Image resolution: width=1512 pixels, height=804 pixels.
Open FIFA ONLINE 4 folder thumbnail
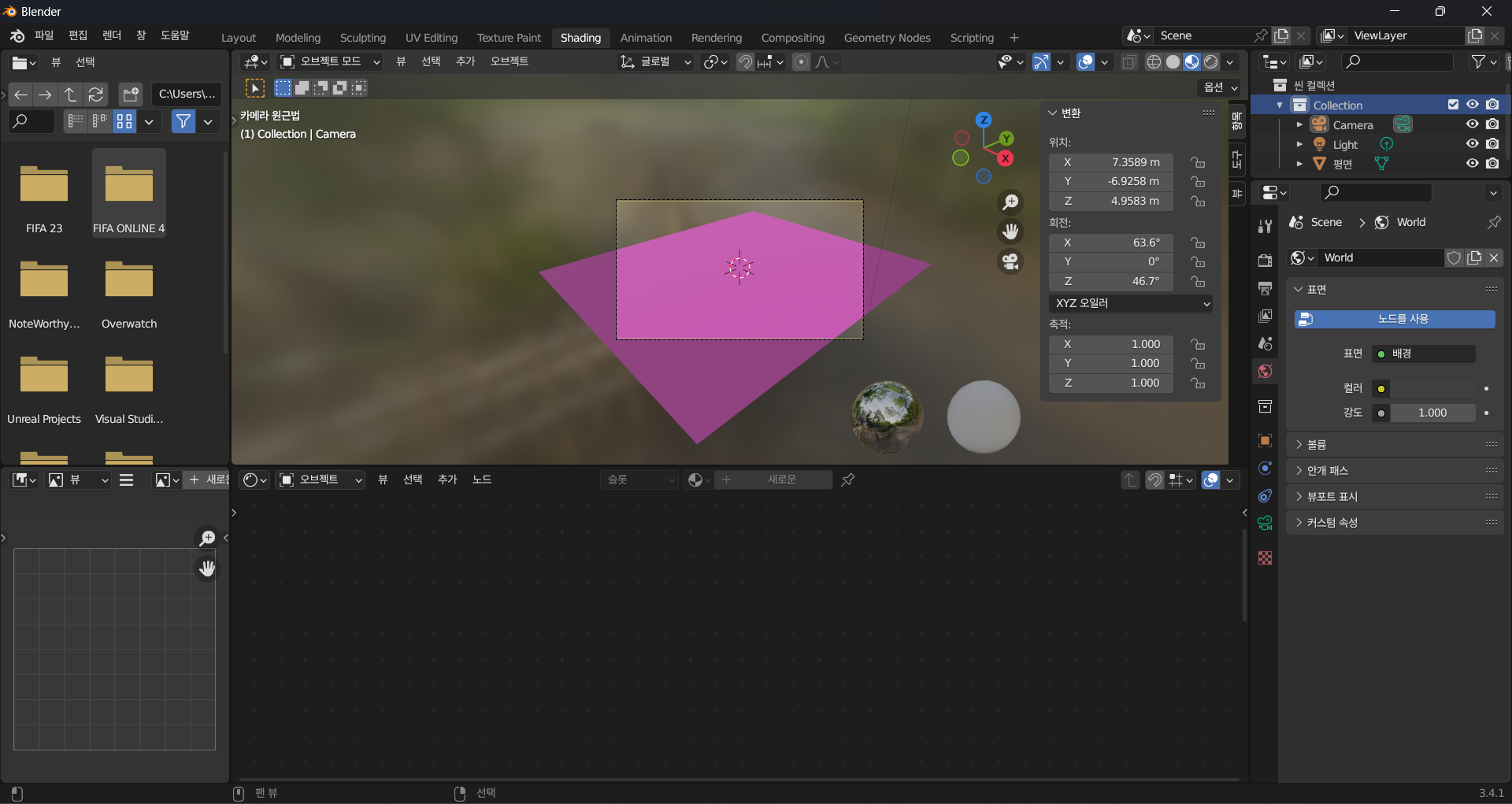(x=129, y=194)
